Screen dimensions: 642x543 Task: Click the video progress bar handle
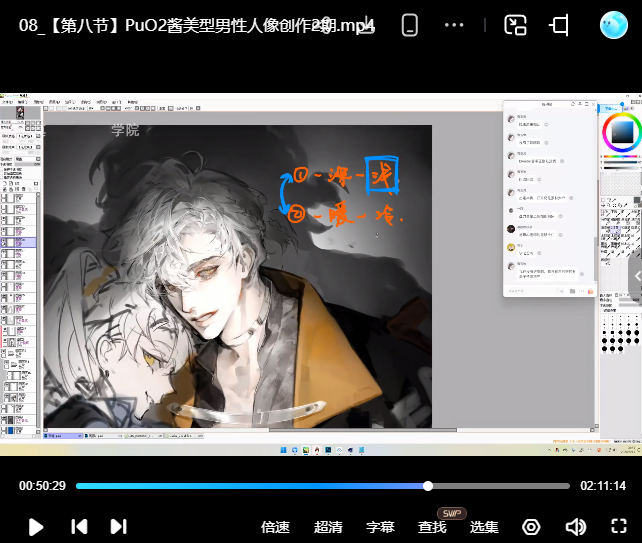pos(428,486)
